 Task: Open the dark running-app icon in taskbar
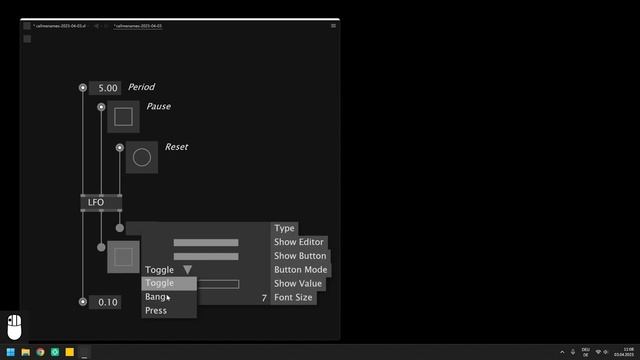[x=84, y=352]
